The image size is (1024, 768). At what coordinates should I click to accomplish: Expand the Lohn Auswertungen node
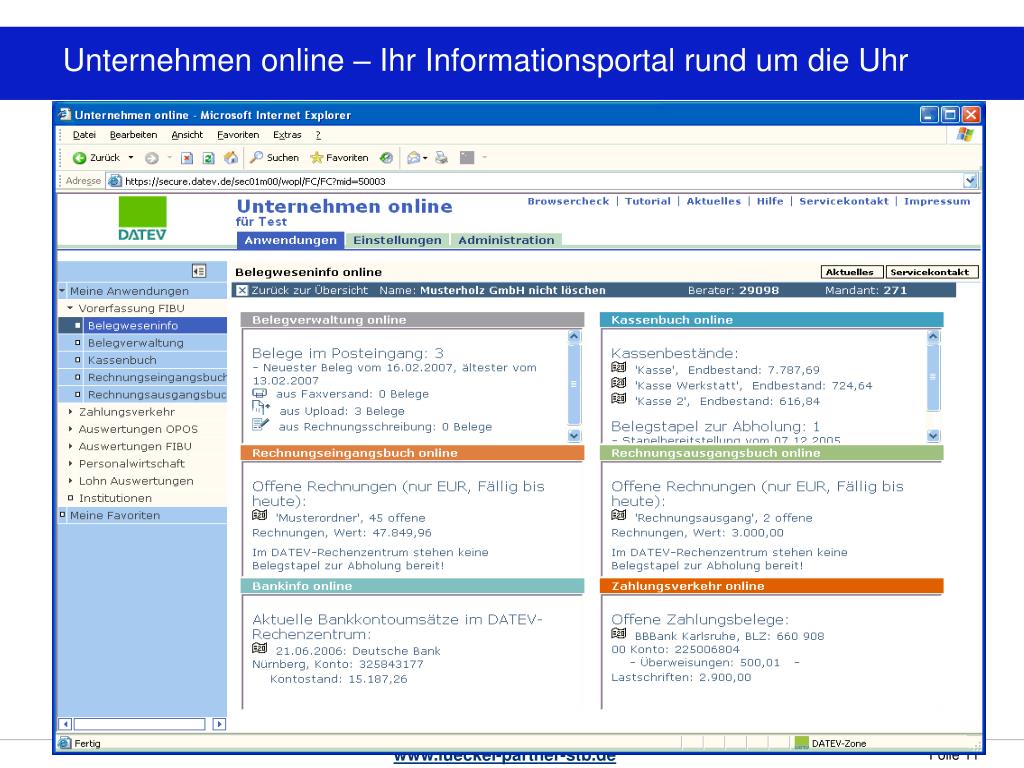(71, 481)
